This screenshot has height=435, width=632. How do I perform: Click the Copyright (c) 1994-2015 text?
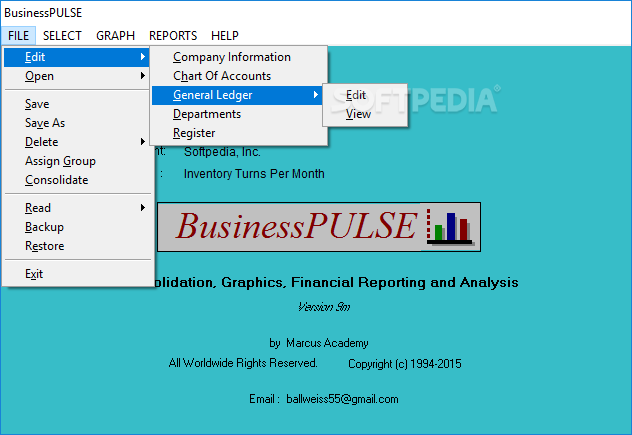coord(405,364)
